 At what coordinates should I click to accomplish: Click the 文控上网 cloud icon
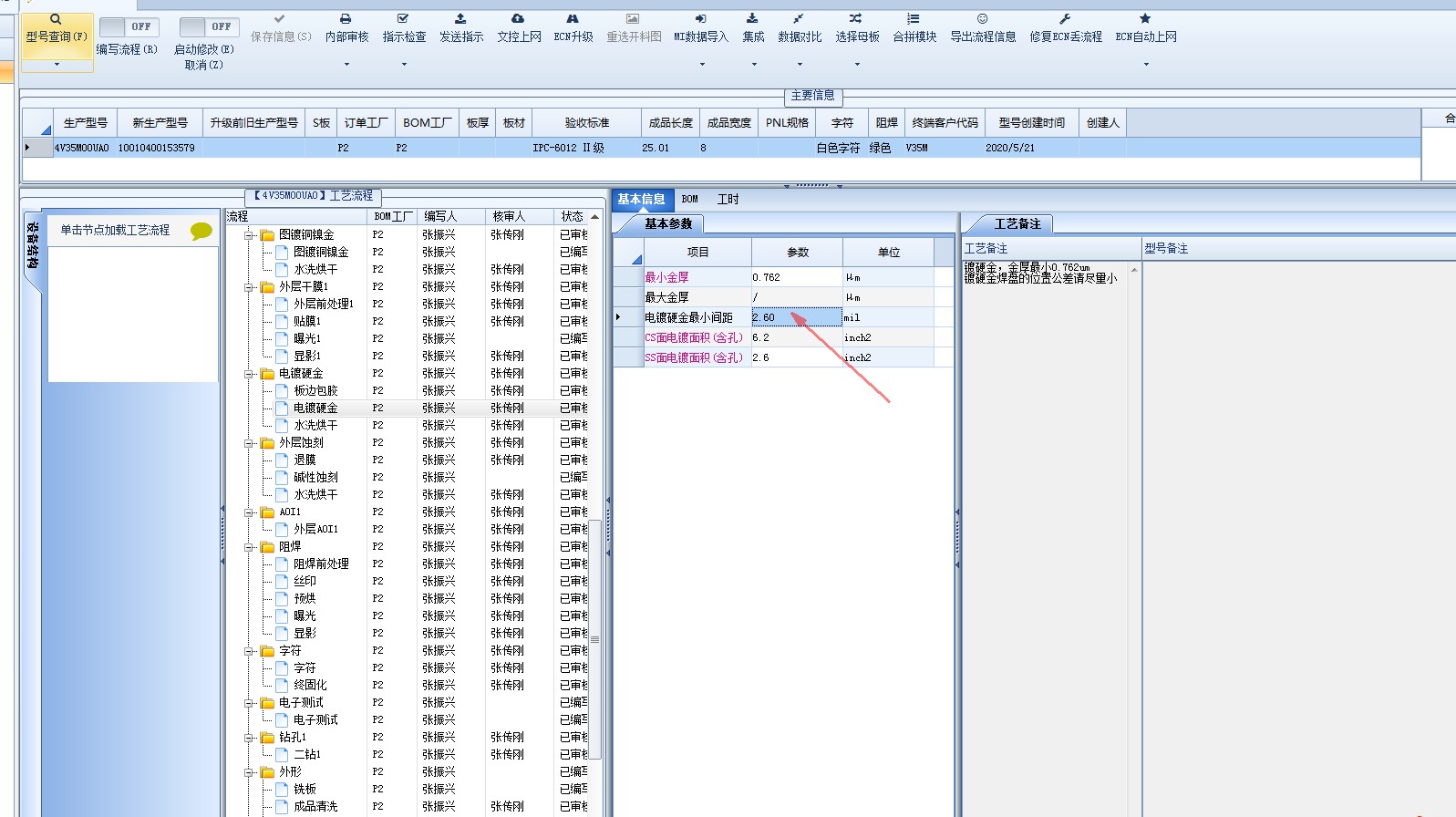518,18
